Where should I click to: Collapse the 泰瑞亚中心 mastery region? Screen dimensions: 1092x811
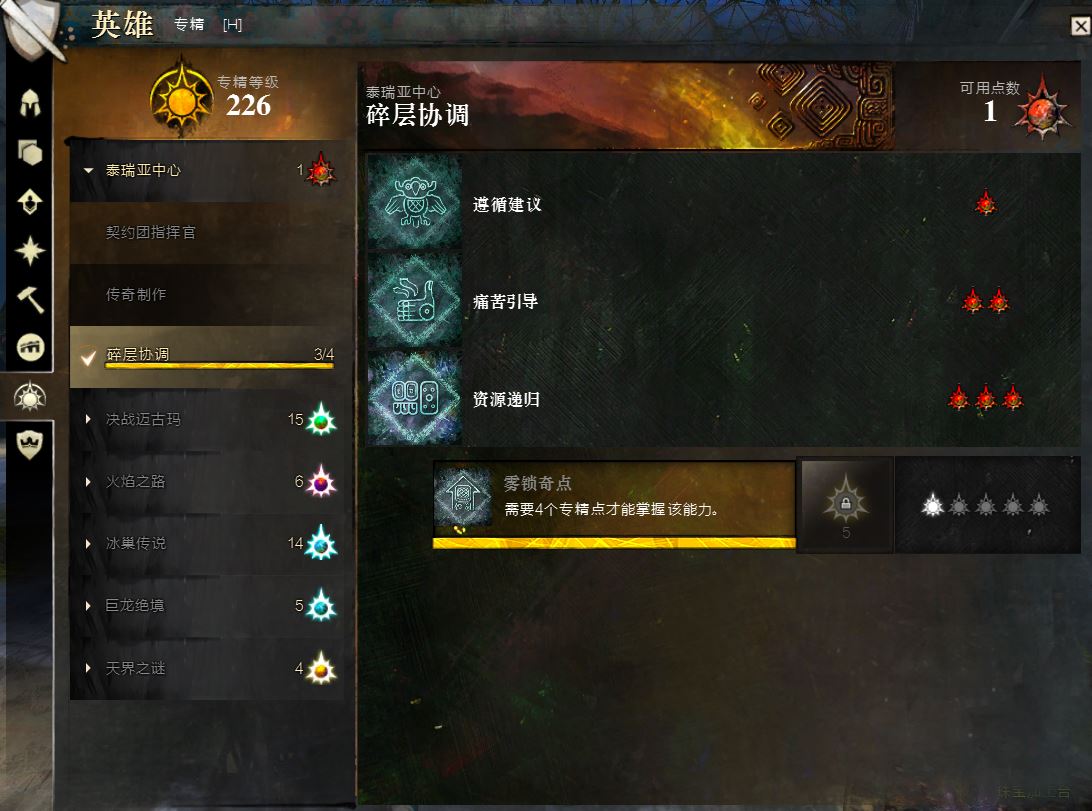[88, 170]
